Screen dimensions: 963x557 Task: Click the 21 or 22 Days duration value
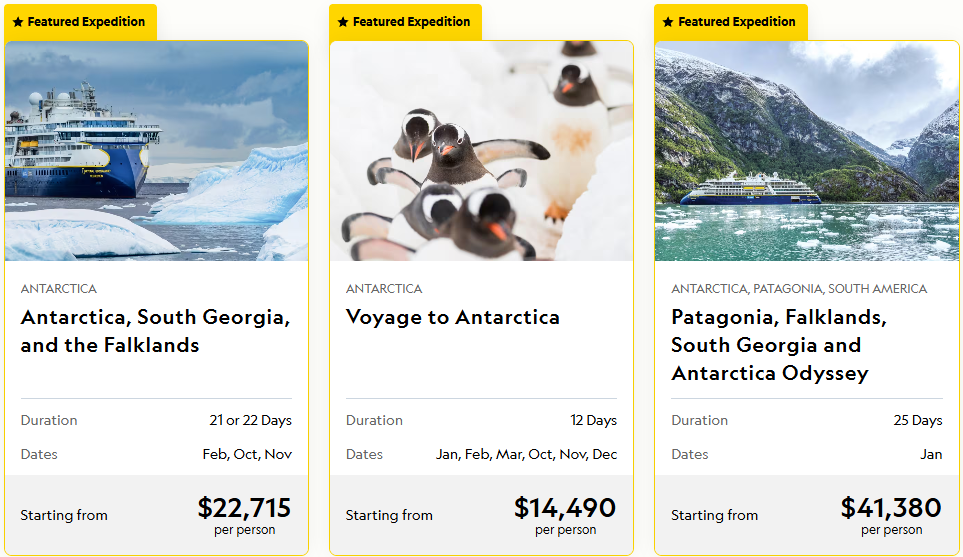pyautogui.click(x=251, y=420)
